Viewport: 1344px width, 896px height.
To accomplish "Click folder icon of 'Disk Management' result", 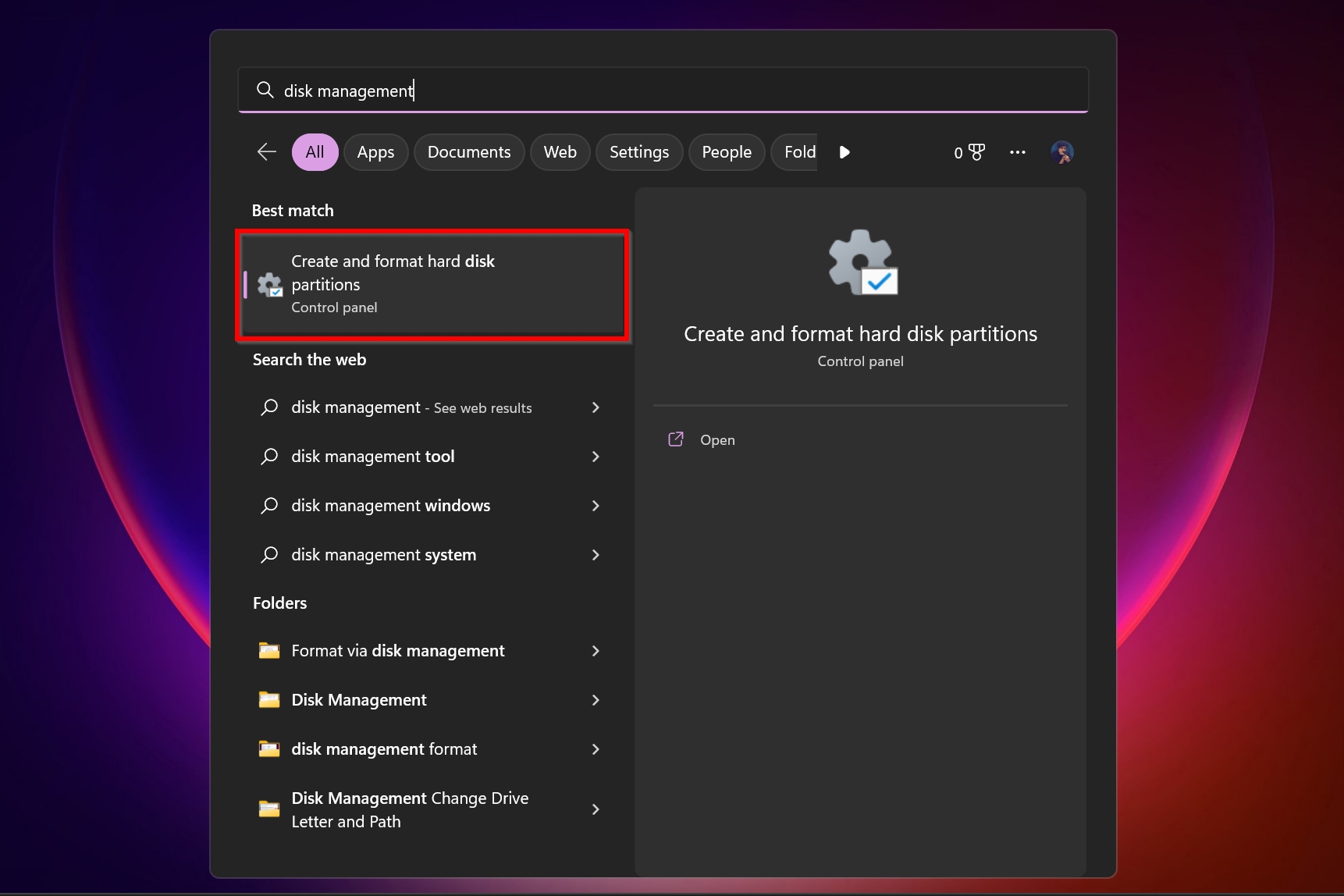I will click(269, 699).
